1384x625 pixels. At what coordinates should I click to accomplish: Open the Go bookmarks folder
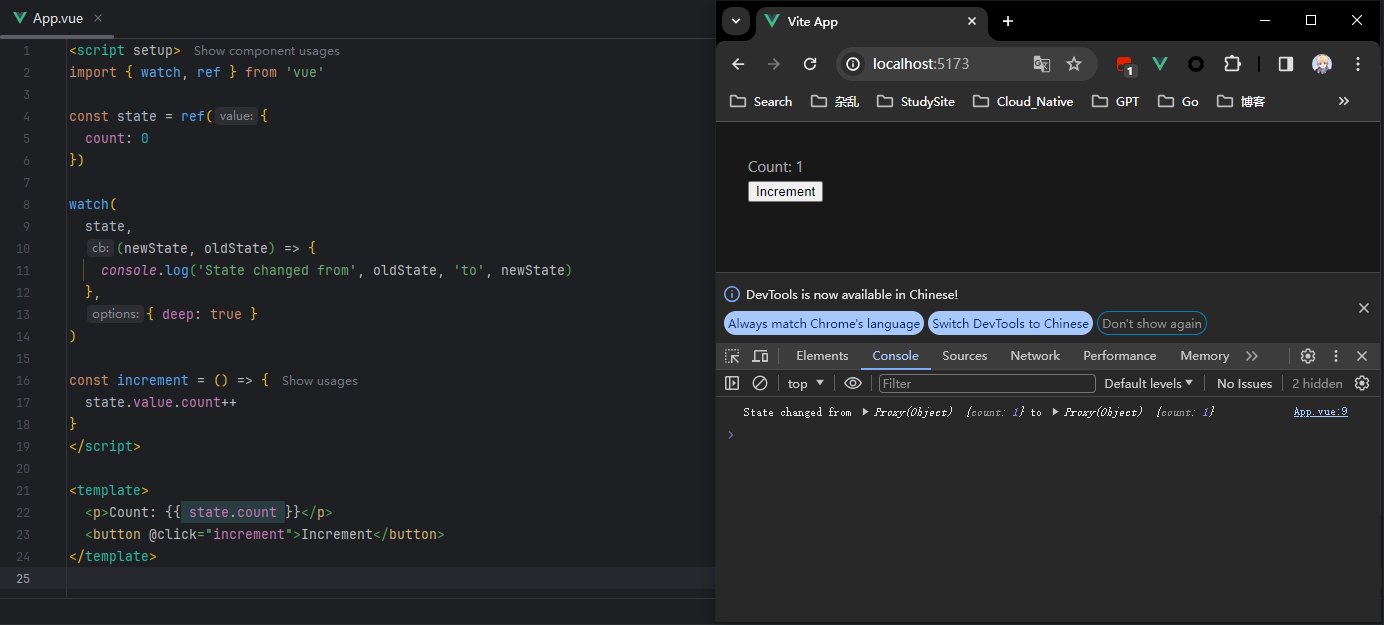(1178, 101)
